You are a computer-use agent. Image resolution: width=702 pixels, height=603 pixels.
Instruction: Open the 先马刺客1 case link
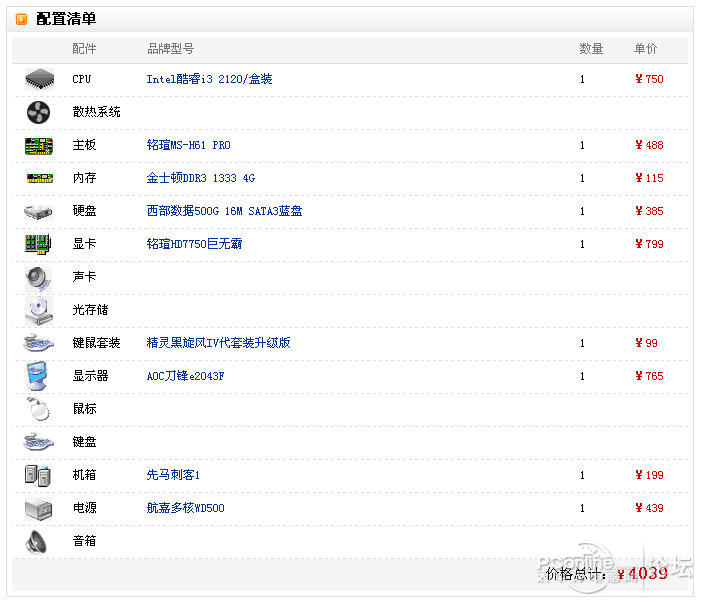(x=173, y=475)
